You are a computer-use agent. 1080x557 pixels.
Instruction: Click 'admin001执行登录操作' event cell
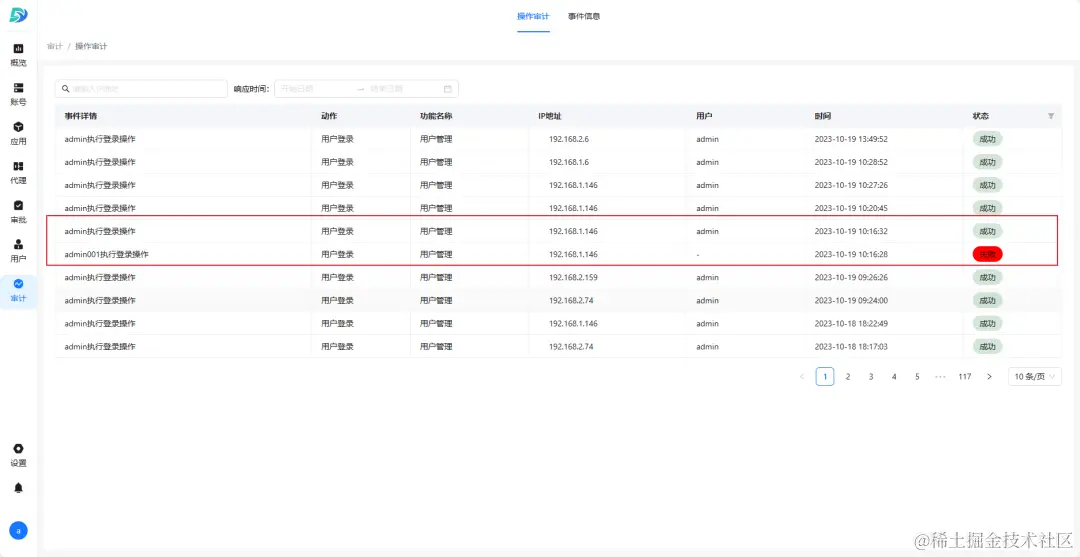107,254
